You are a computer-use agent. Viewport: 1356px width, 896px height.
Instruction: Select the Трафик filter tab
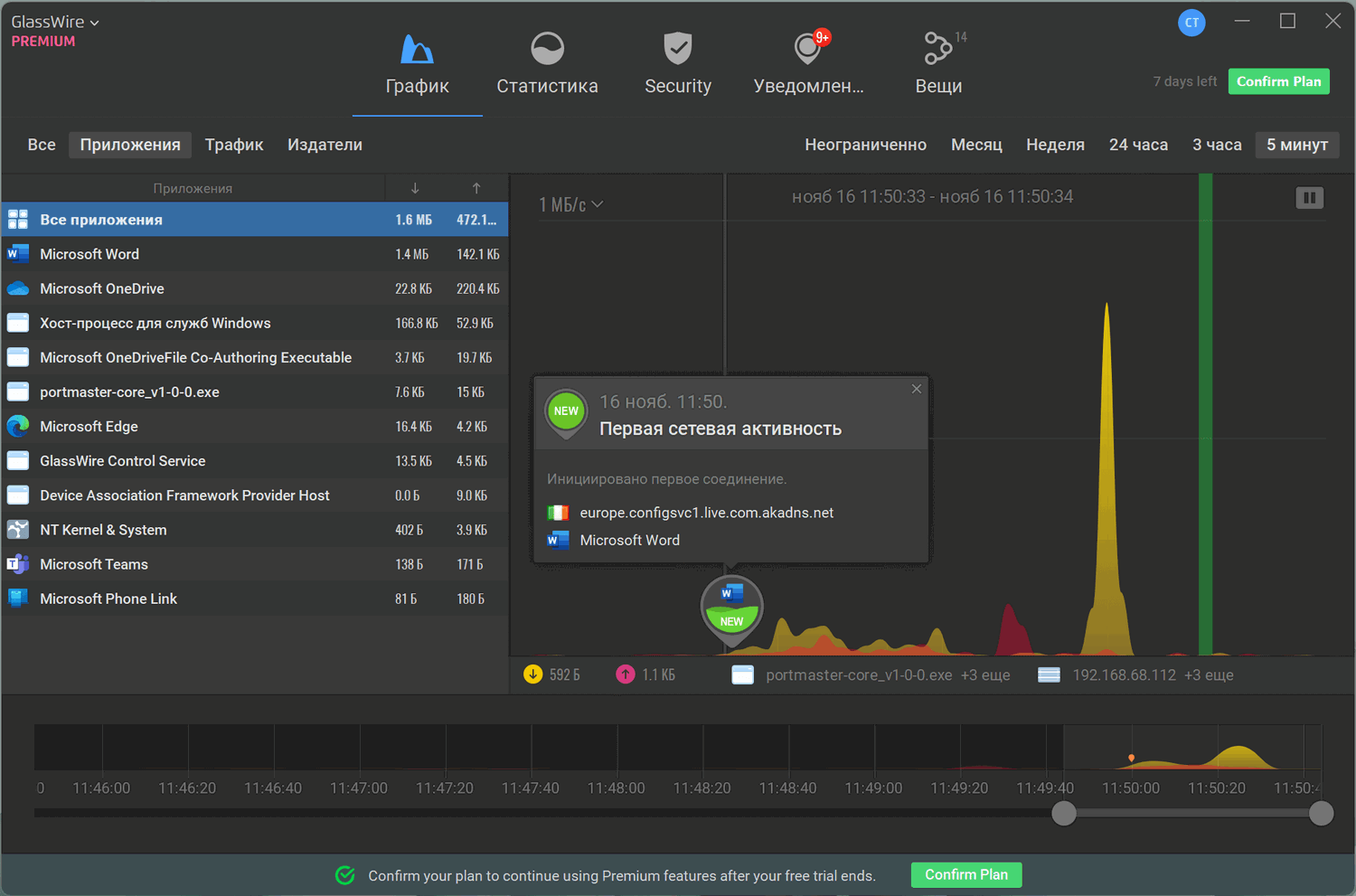(234, 145)
